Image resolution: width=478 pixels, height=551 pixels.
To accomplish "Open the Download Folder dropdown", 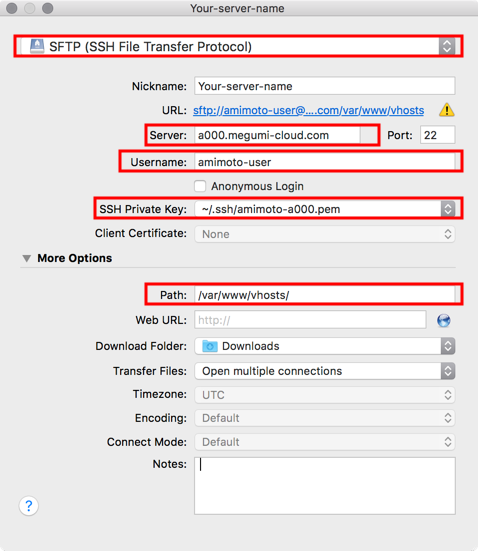I will coord(325,346).
